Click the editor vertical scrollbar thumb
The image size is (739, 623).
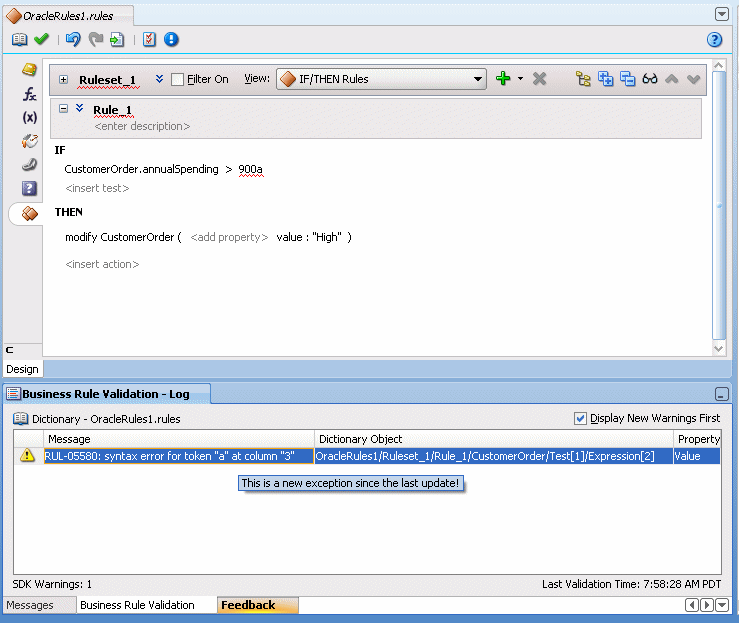(x=718, y=205)
